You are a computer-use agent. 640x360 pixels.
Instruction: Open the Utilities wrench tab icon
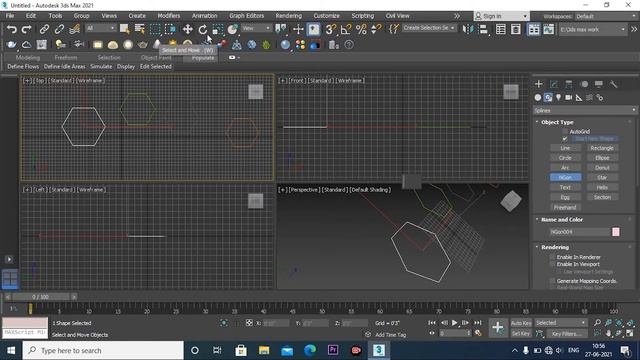coord(613,84)
